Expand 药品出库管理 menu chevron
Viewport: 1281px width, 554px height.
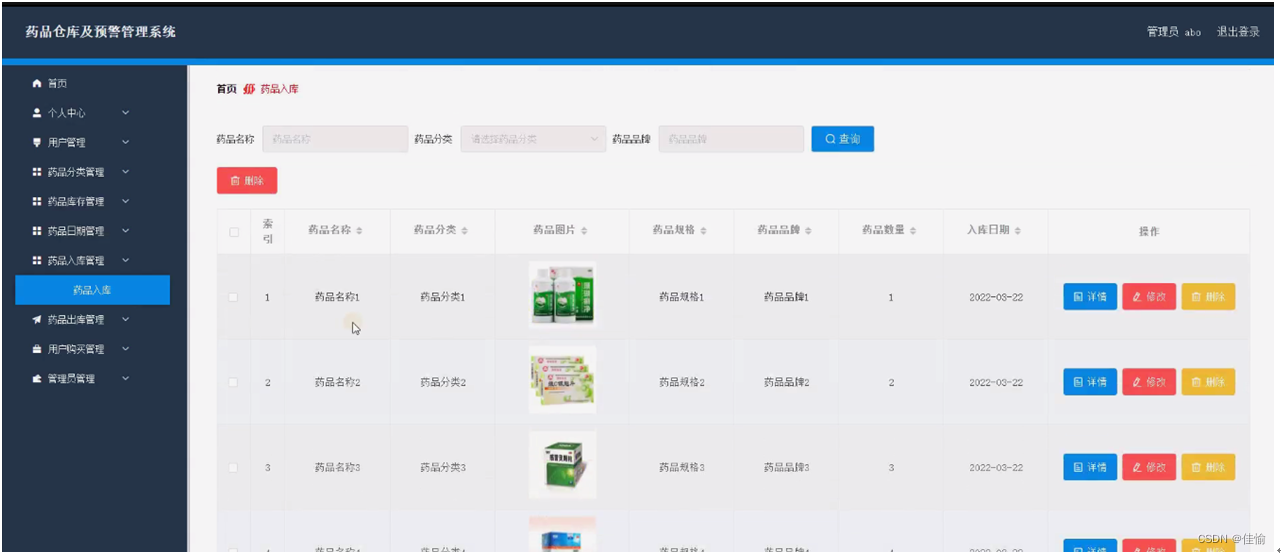[x=125, y=320]
